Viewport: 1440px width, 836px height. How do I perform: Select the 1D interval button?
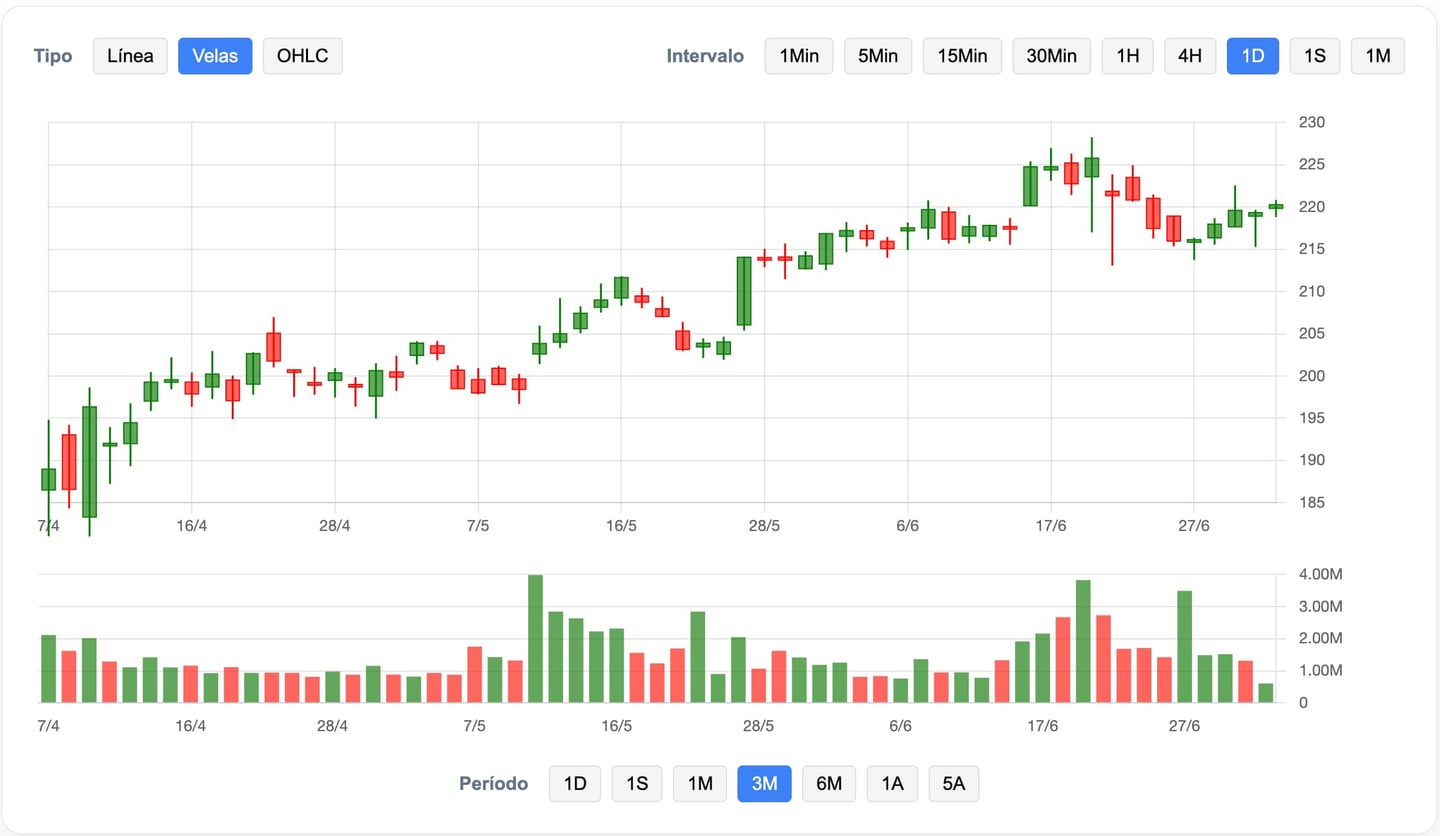(x=1252, y=56)
